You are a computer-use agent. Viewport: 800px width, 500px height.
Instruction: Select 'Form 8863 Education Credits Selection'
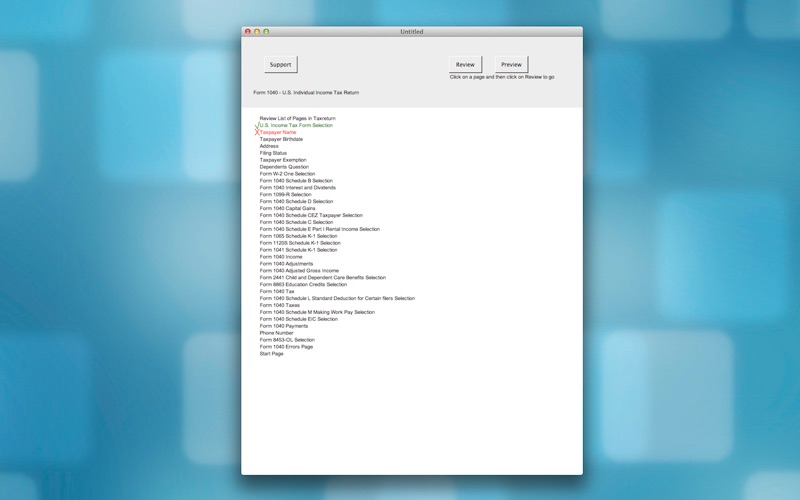tap(303, 285)
